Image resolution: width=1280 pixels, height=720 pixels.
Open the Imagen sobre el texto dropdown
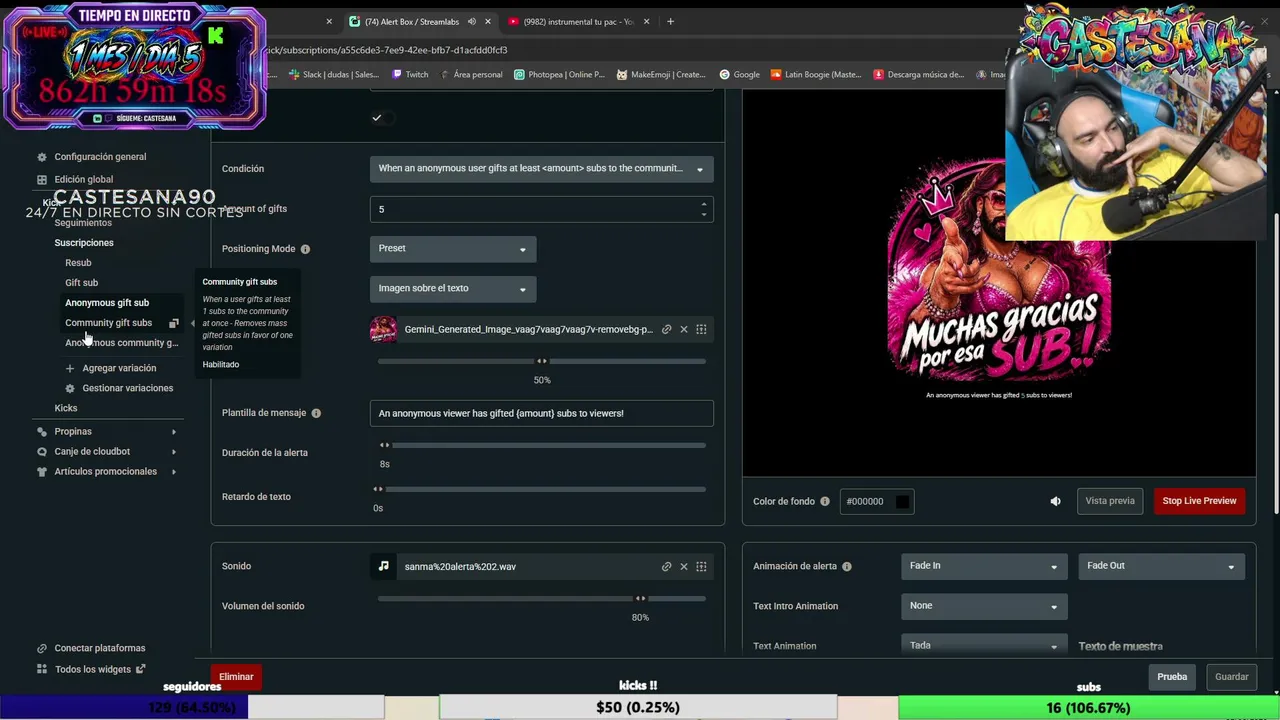(x=453, y=289)
